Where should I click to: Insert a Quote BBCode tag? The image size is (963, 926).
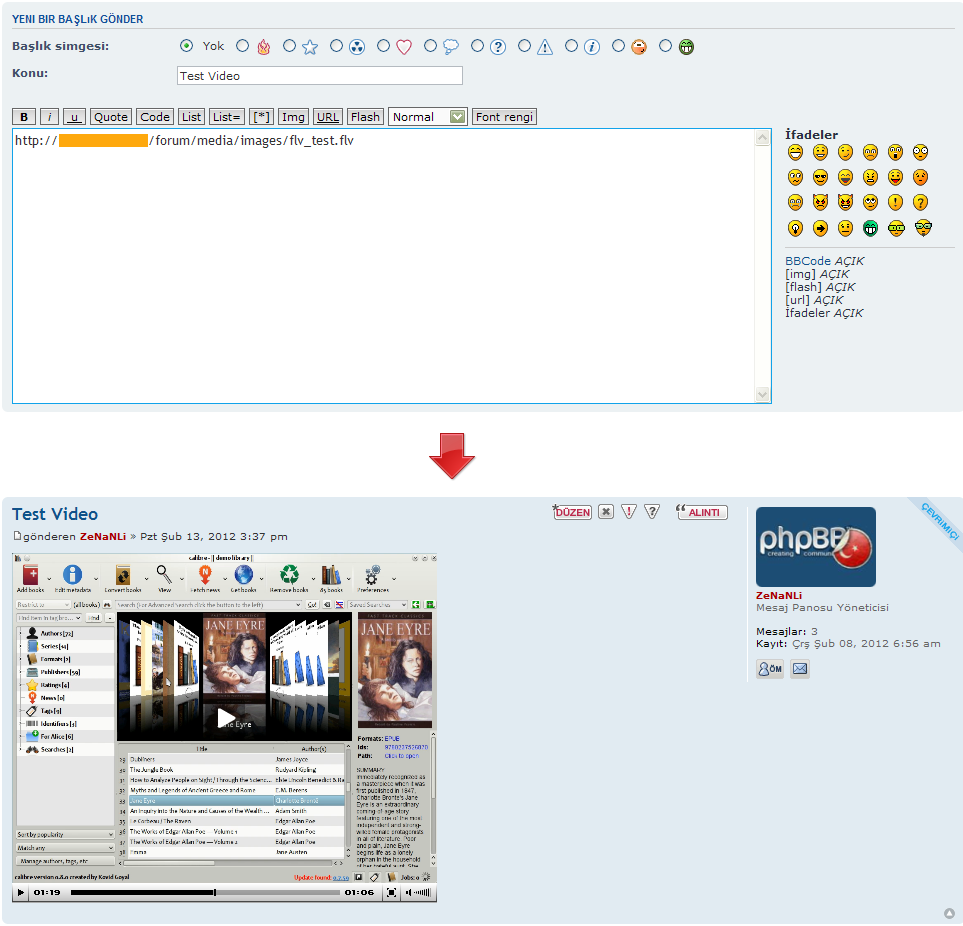111,117
